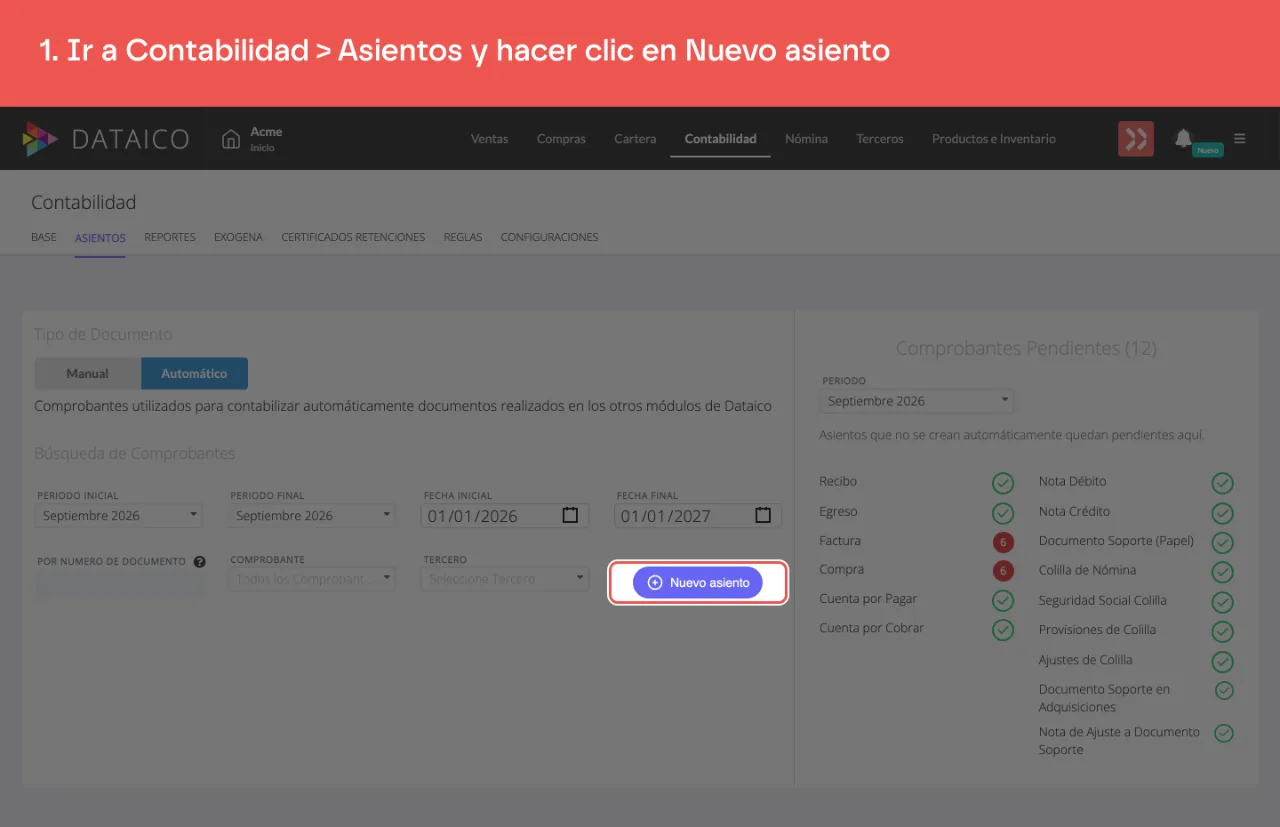This screenshot has width=1280, height=827.
Task: Click the Documento Soporte (Papel) check icon
Action: tap(1222, 543)
